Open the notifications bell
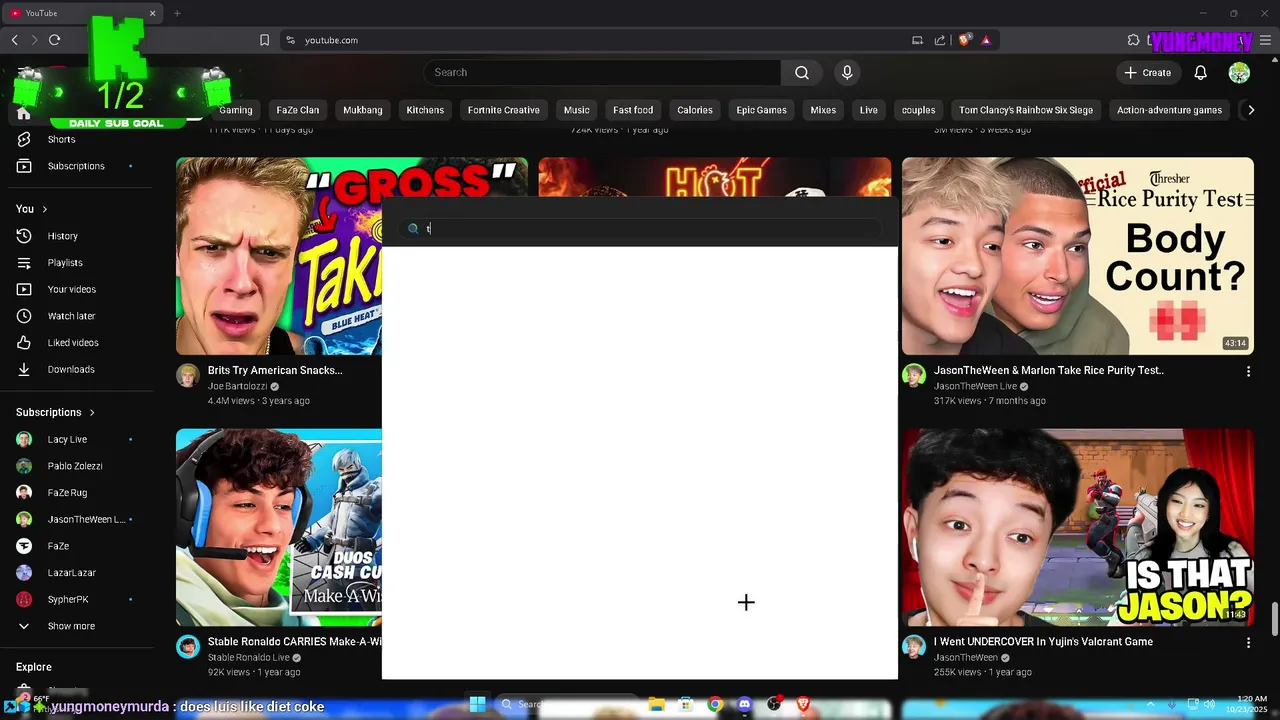This screenshot has height=720, width=1280. [x=1201, y=72]
